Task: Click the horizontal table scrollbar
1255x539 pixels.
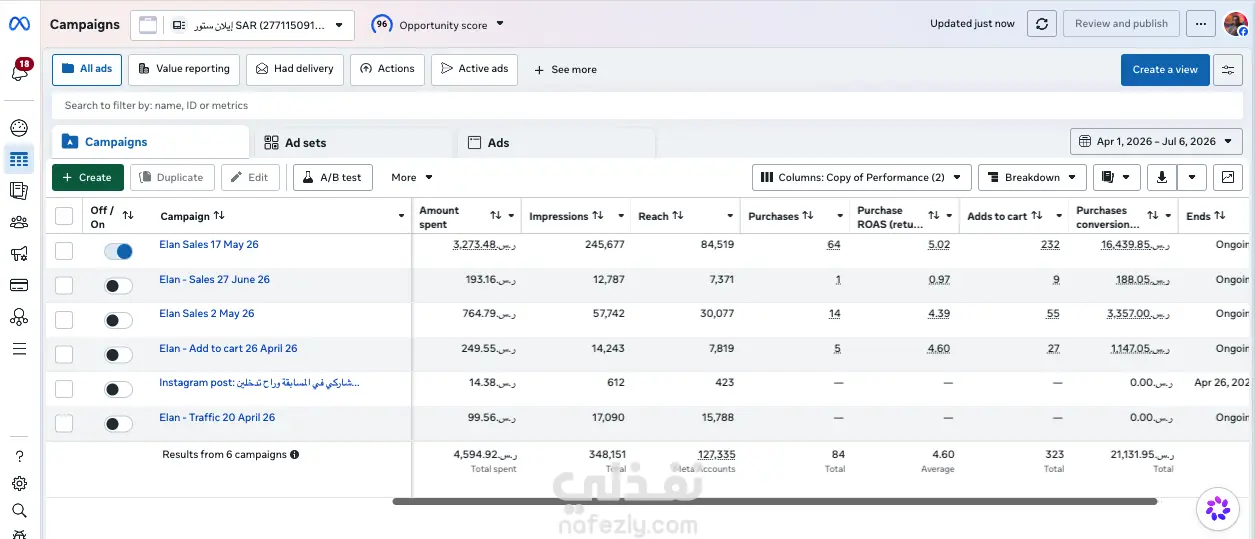Action: click(x=775, y=501)
